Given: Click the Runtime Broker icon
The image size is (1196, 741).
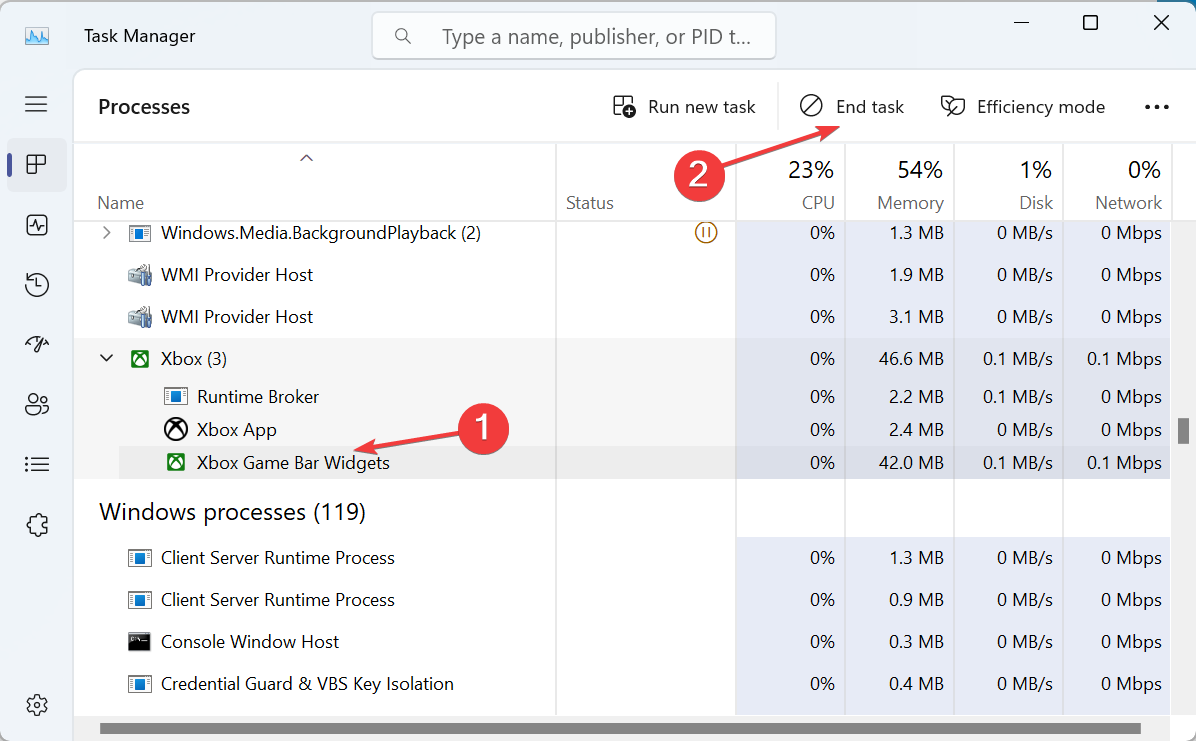Looking at the screenshot, I should [175, 397].
